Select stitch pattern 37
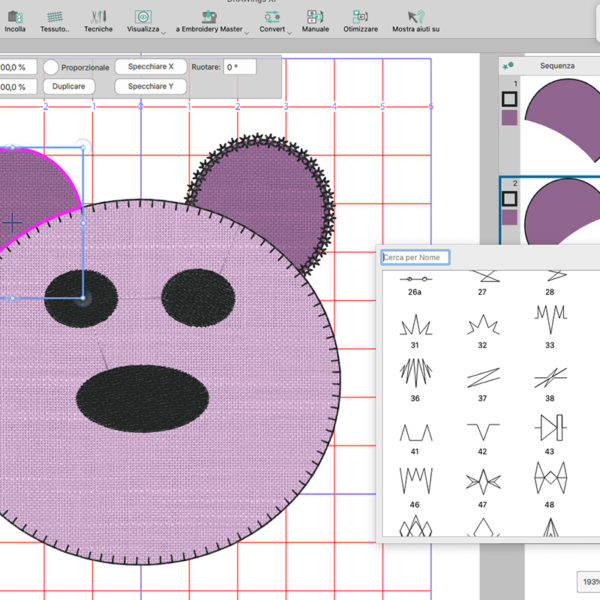The width and height of the screenshot is (600, 600). 483,384
